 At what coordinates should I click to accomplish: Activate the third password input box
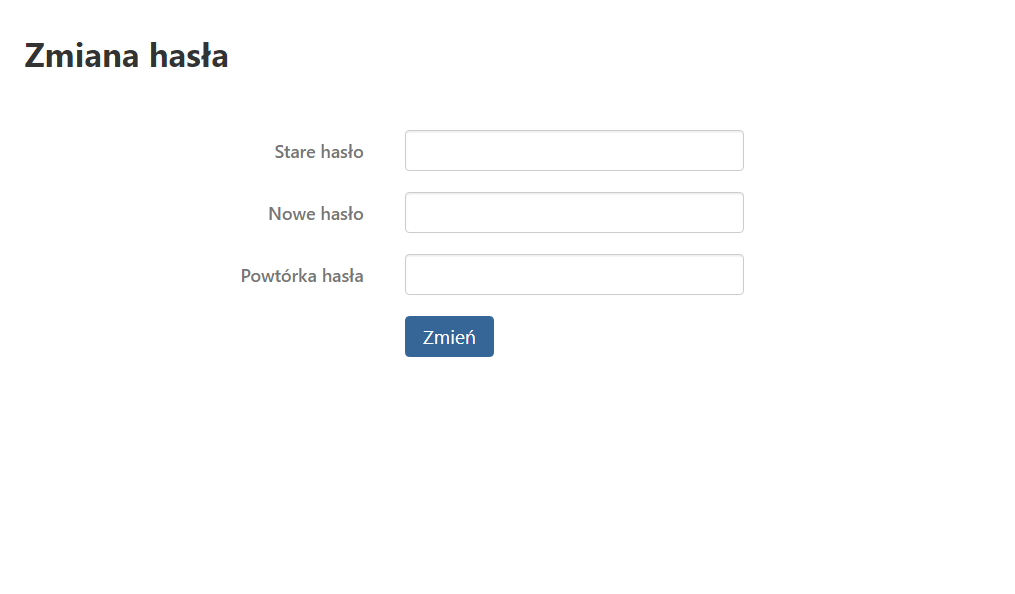tap(574, 274)
